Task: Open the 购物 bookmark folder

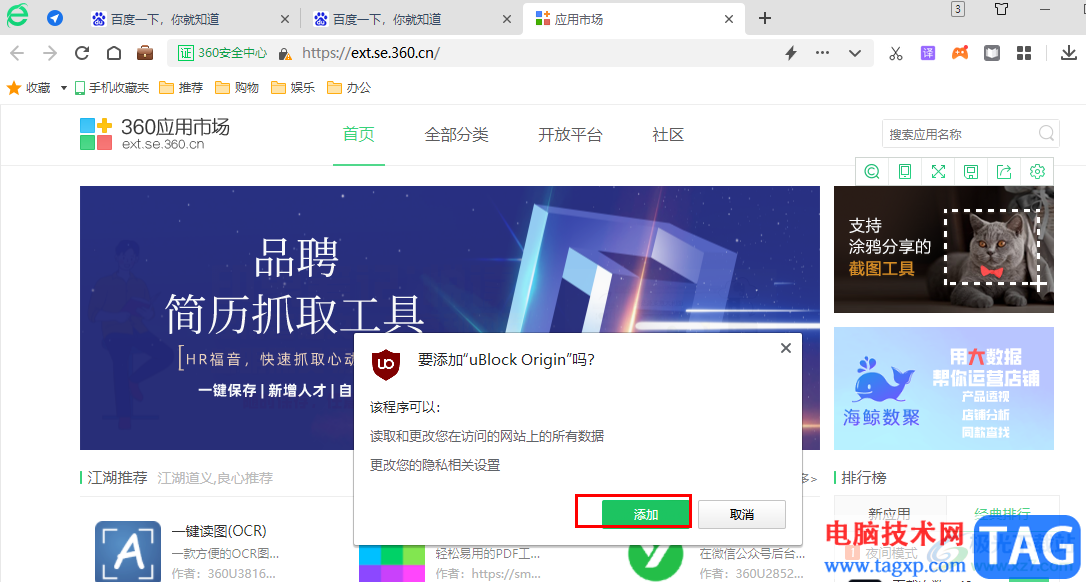Action: click(237, 88)
